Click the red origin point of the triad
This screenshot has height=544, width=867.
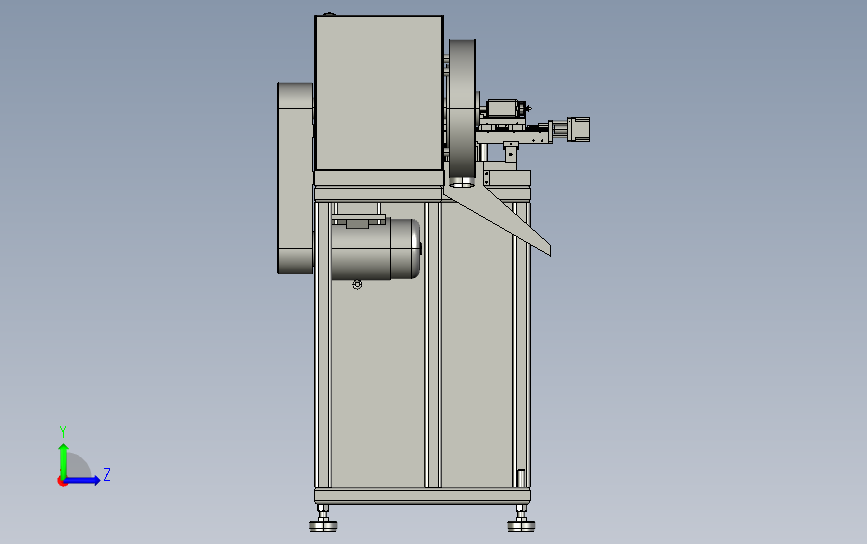click(x=62, y=482)
